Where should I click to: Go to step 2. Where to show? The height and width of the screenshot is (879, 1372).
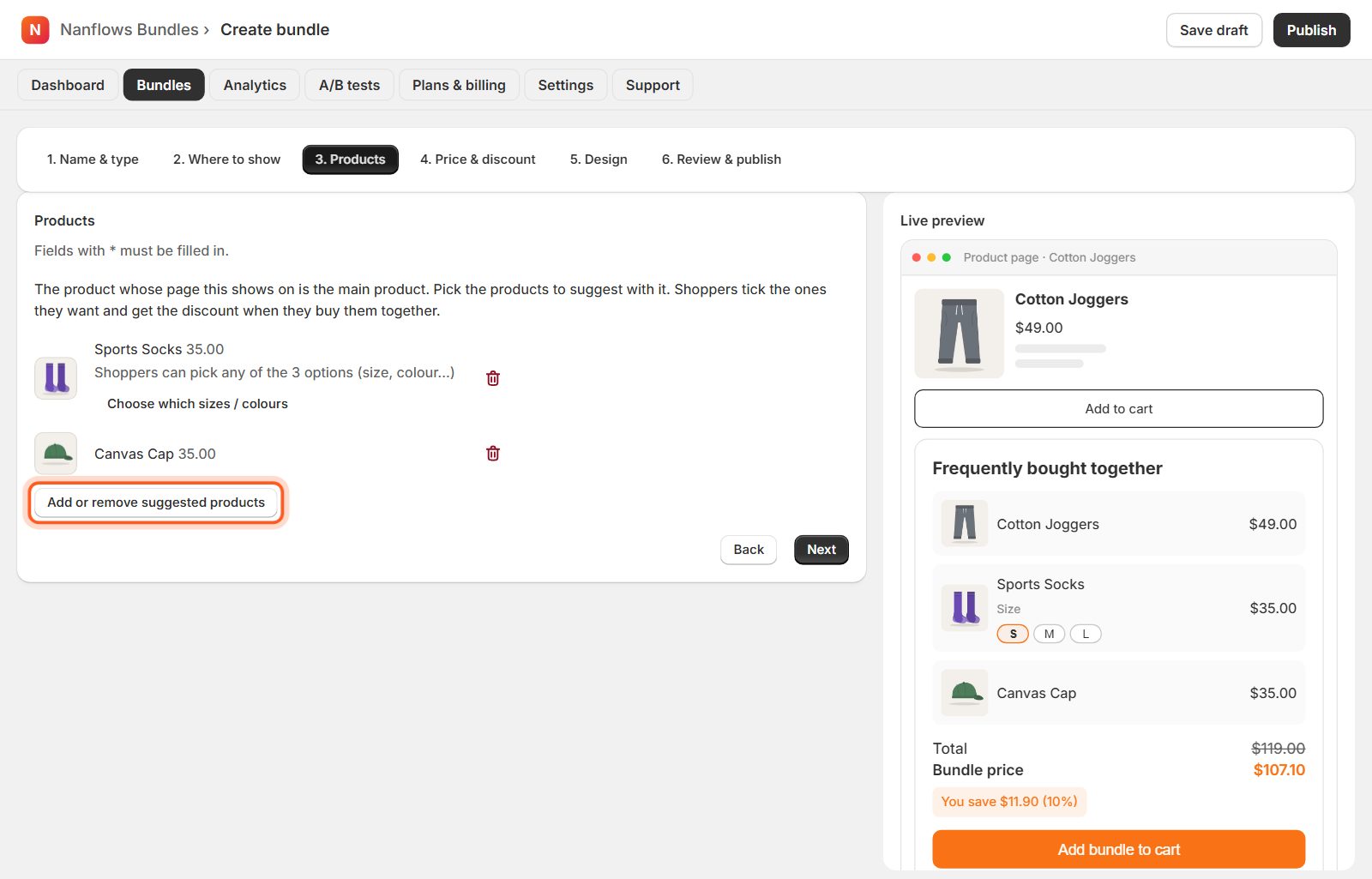click(x=226, y=160)
